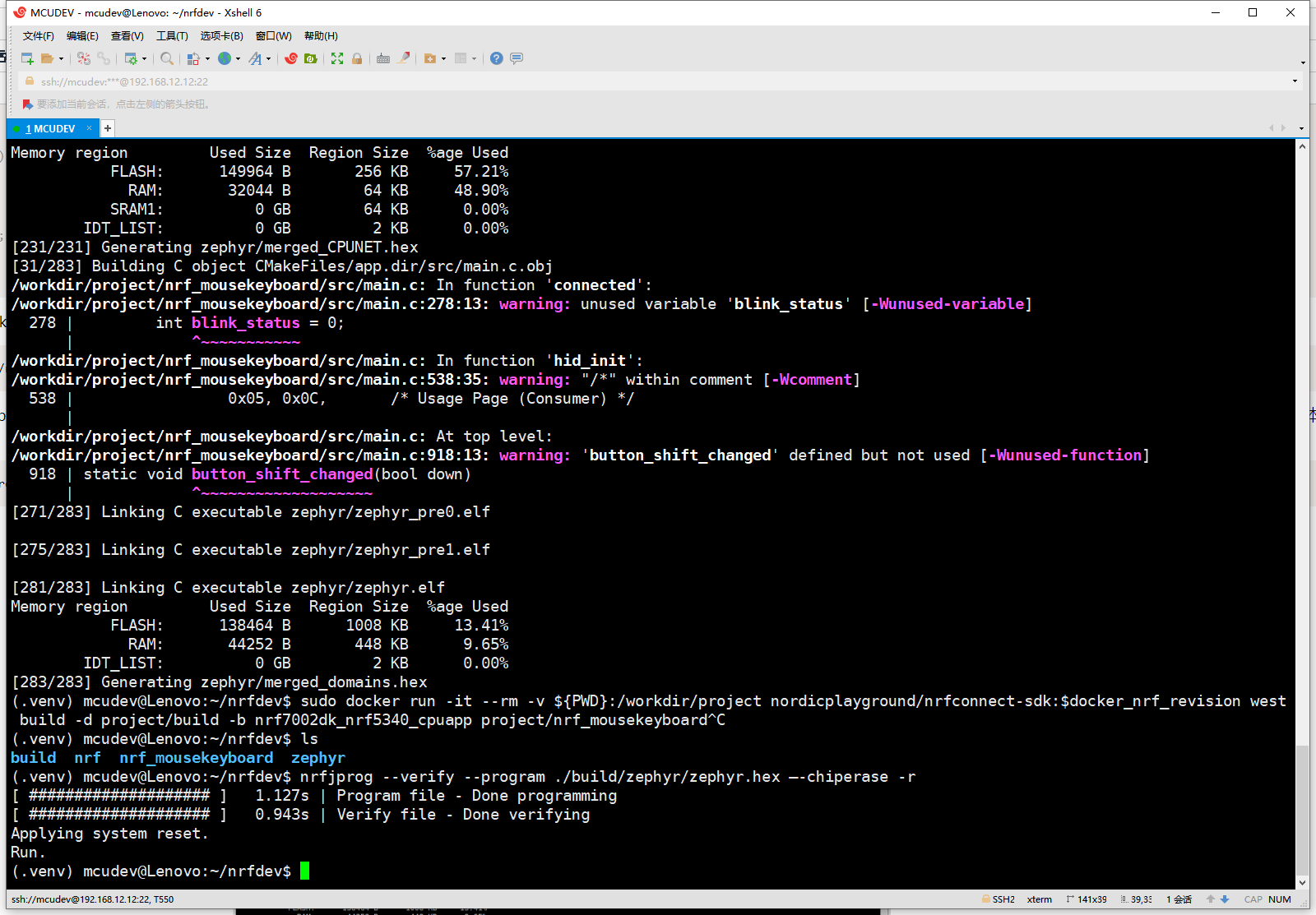Click the globe encoding icon

(x=225, y=58)
